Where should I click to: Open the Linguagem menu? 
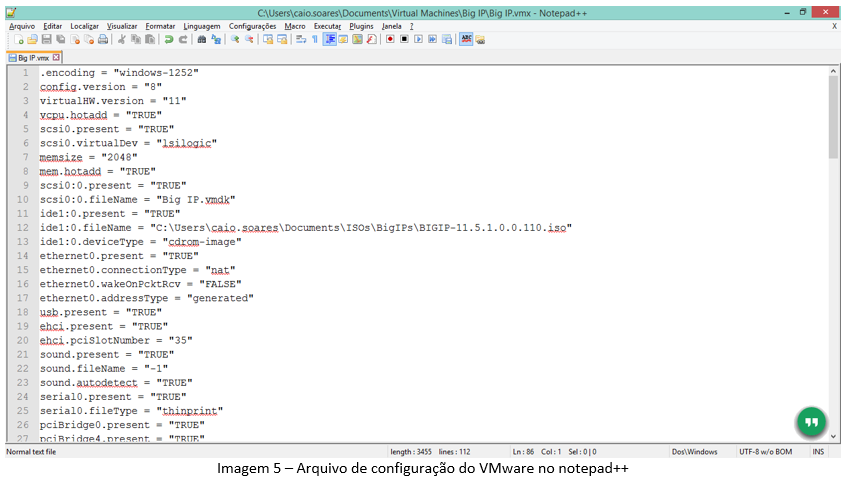[201, 26]
